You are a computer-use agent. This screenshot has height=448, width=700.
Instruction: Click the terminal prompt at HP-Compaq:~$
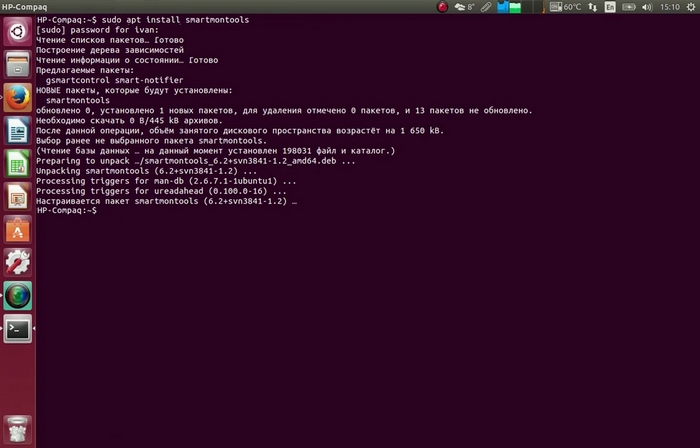(97, 211)
